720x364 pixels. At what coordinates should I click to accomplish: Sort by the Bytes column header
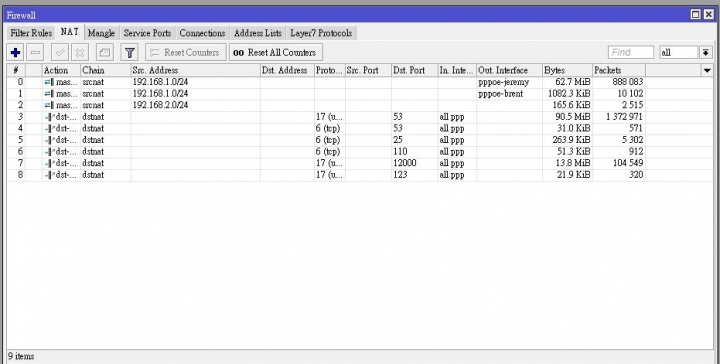tap(568, 70)
